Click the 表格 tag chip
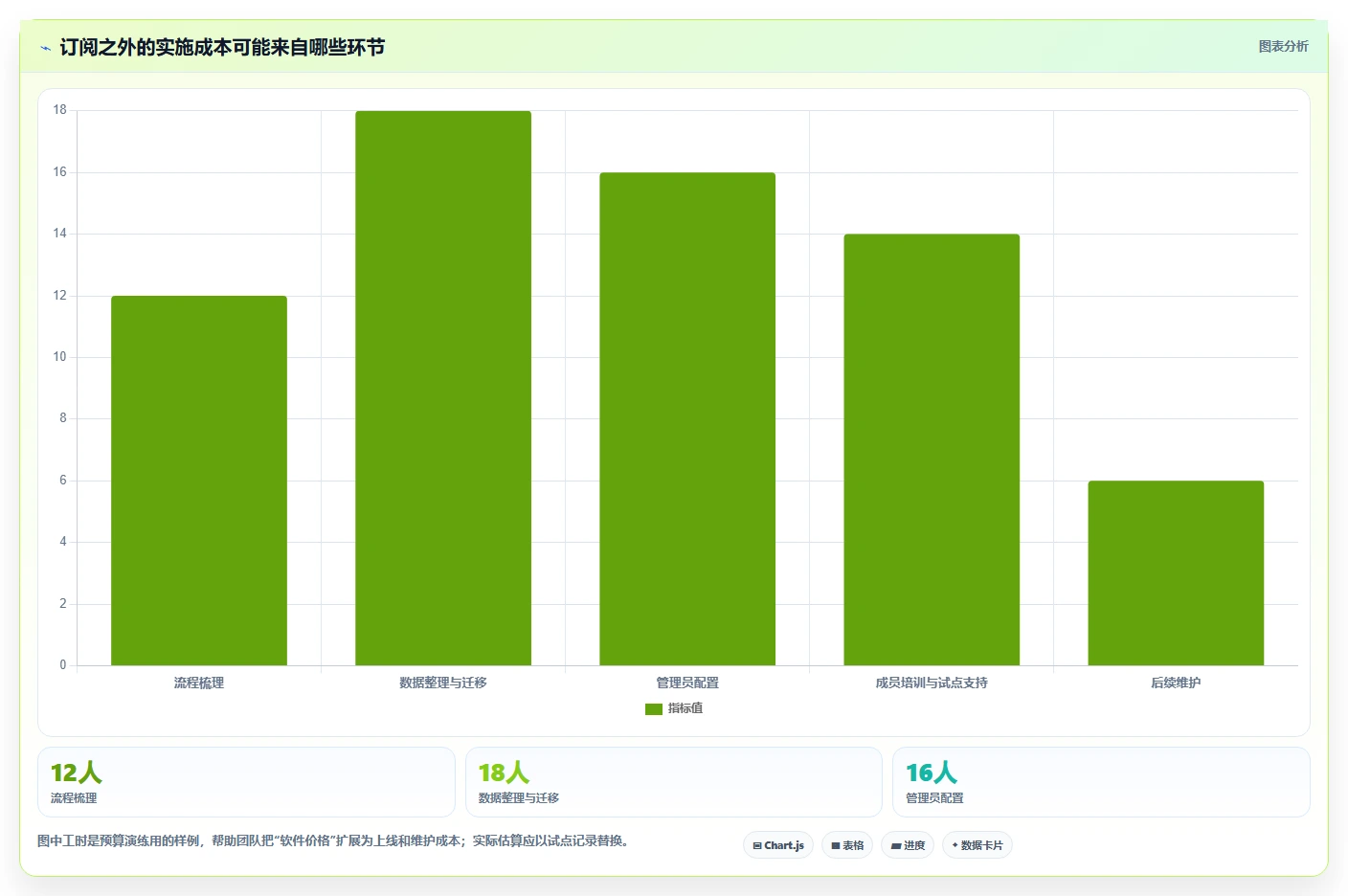1348x896 pixels. 847,845
